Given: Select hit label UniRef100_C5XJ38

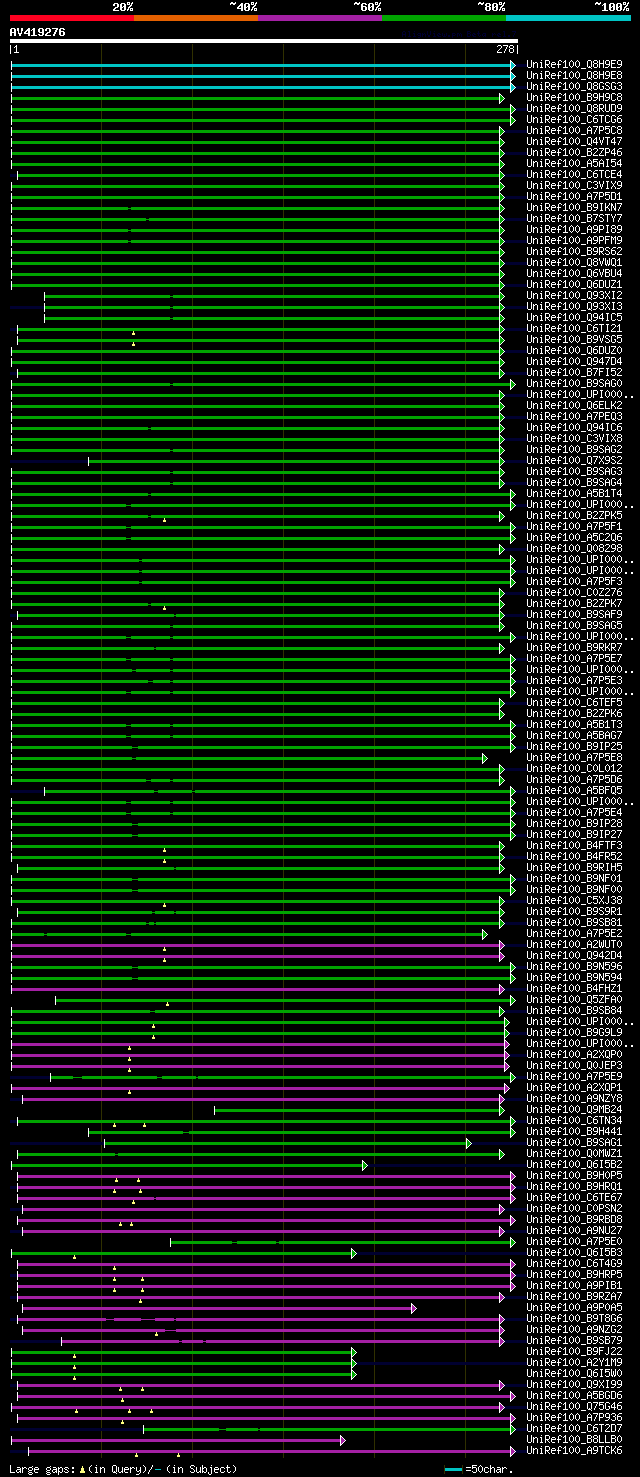Looking at the screenshot, I should pos(574,900).
